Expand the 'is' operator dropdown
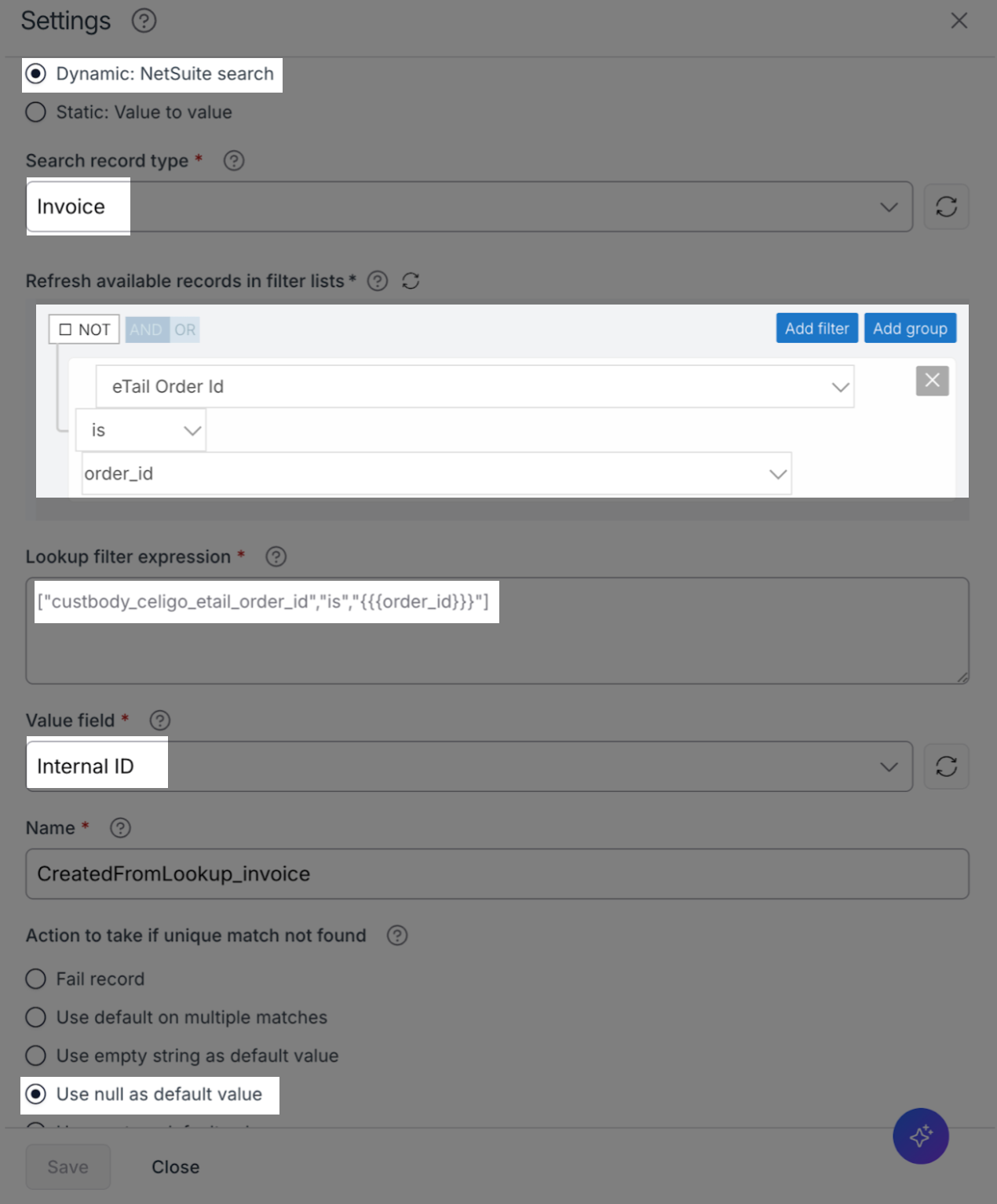The width and height of the screenshot is (997, 1204). point(141,430)
